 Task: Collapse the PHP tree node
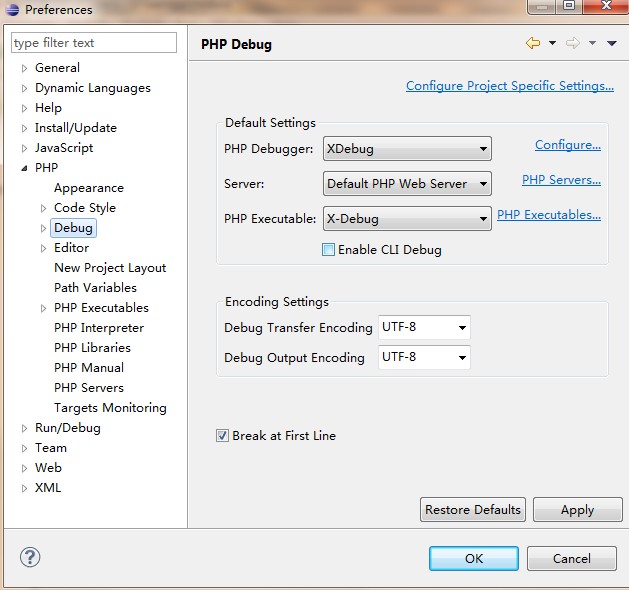(x=24, y=168)
